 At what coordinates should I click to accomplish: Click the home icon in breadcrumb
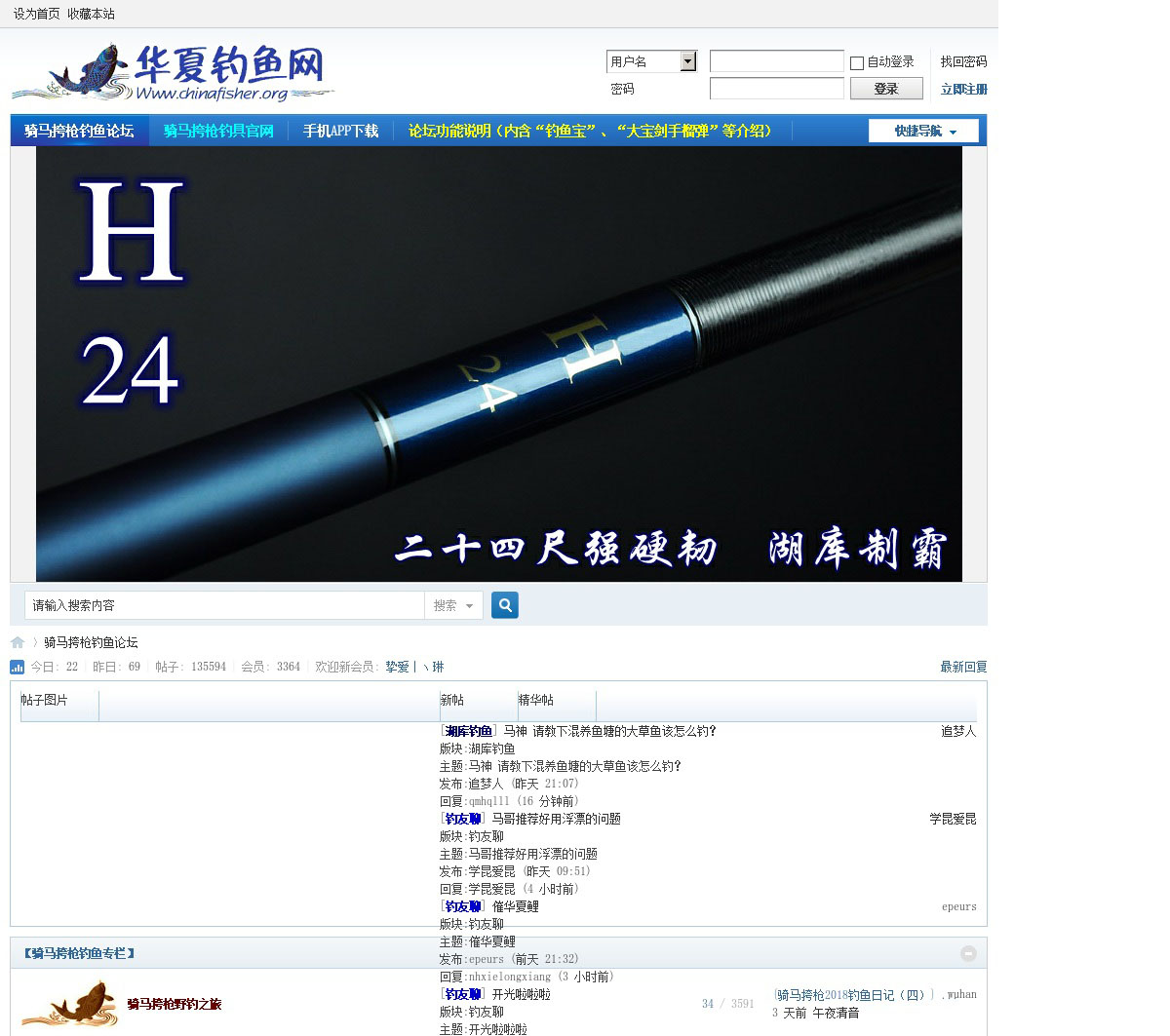pos(18,642)
